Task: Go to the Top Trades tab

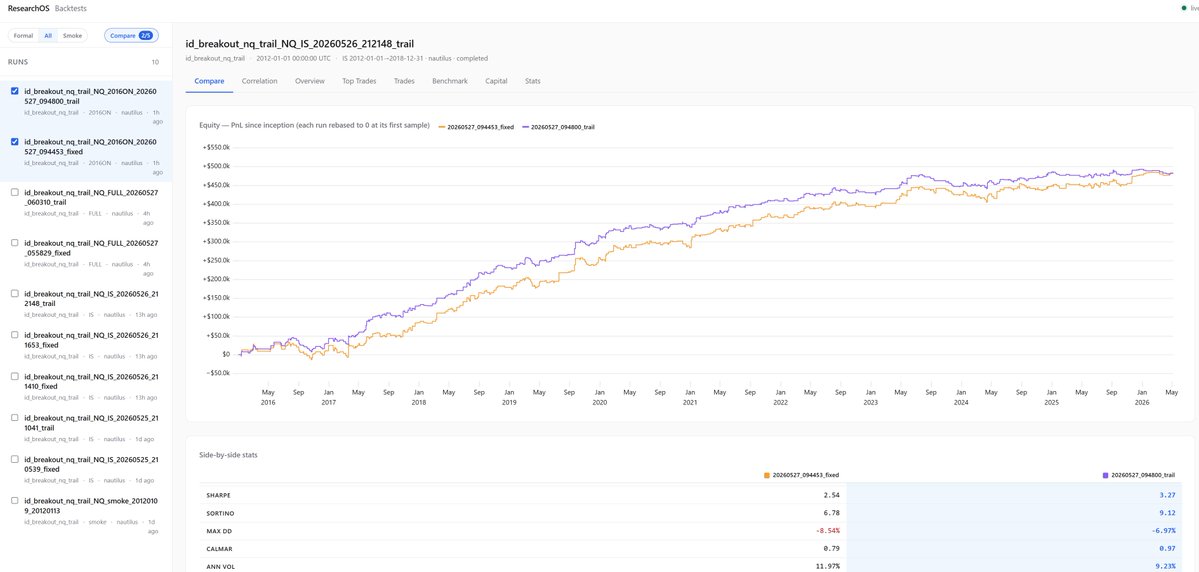Action: pos(359,81)
